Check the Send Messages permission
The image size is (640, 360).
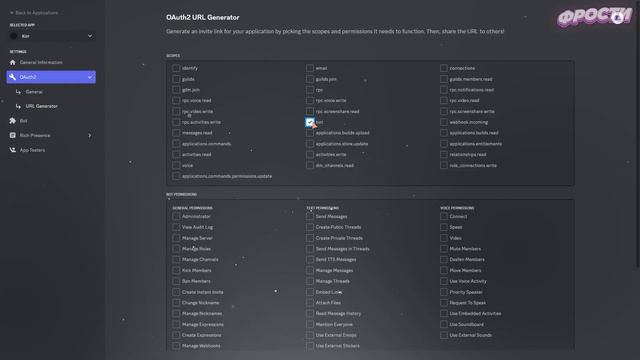pyautogui.click(x=310, y=216)
